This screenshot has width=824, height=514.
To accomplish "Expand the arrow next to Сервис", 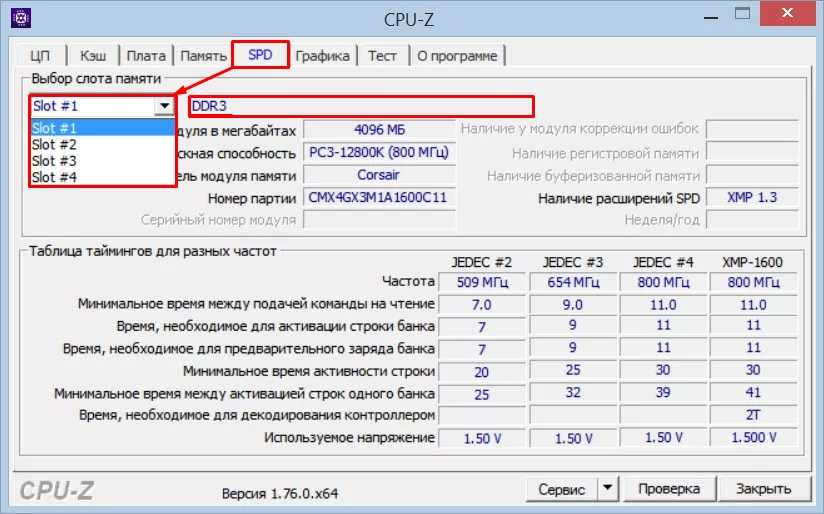I will coord(607,489).
